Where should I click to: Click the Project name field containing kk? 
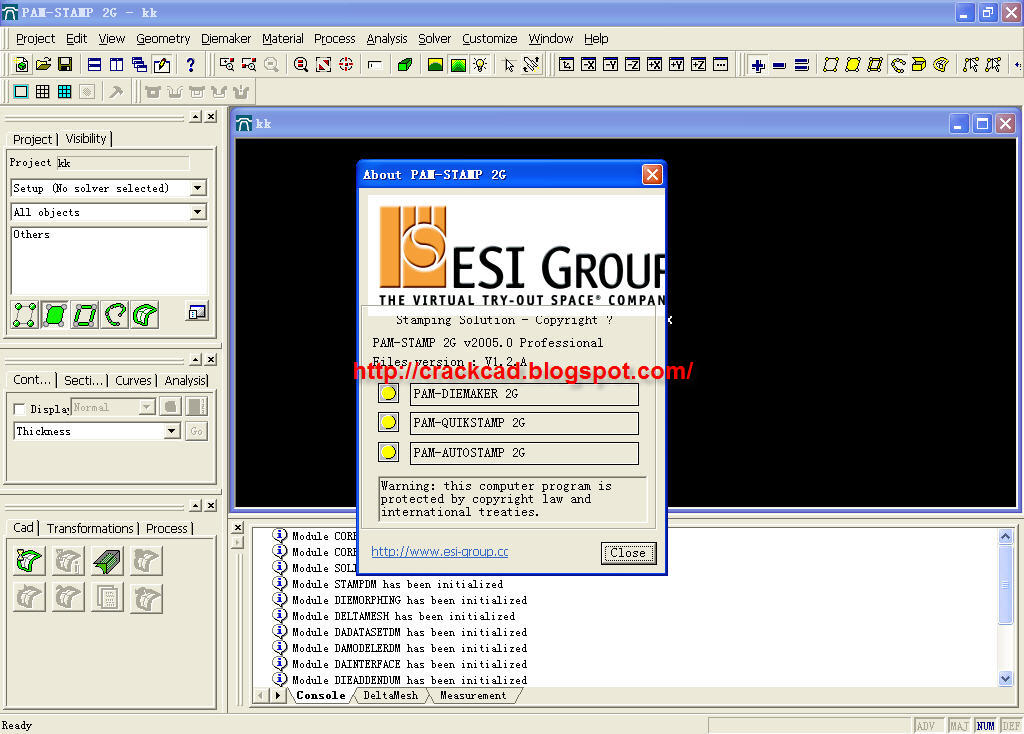pyautogui.click(x=123, y=163)
